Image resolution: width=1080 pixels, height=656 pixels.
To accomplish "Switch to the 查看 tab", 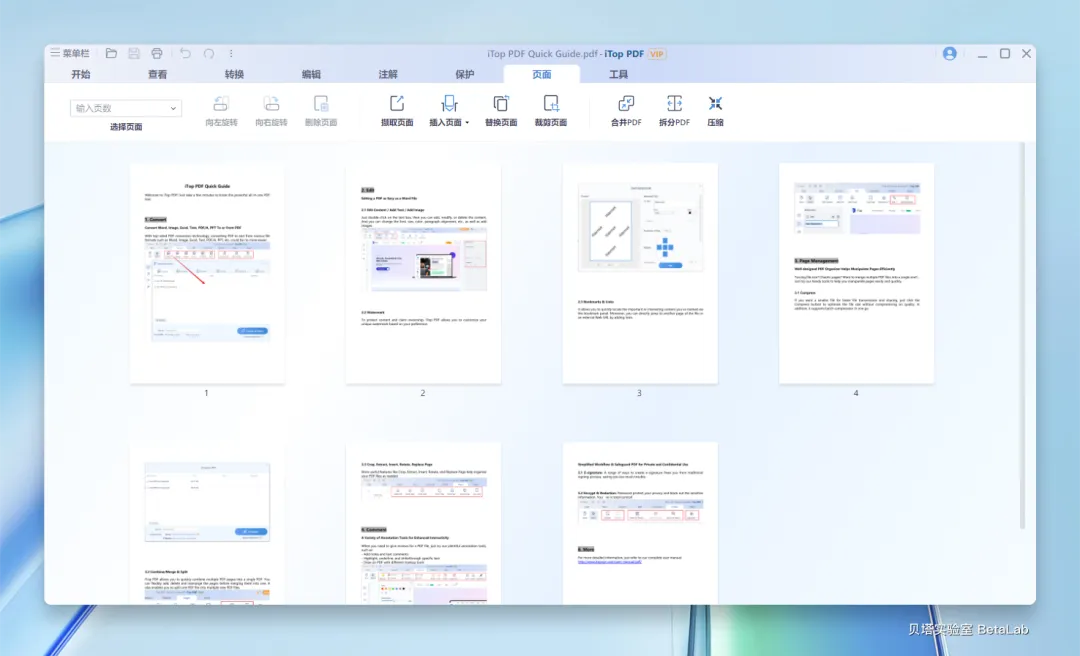I will click(x=158, y=74).
